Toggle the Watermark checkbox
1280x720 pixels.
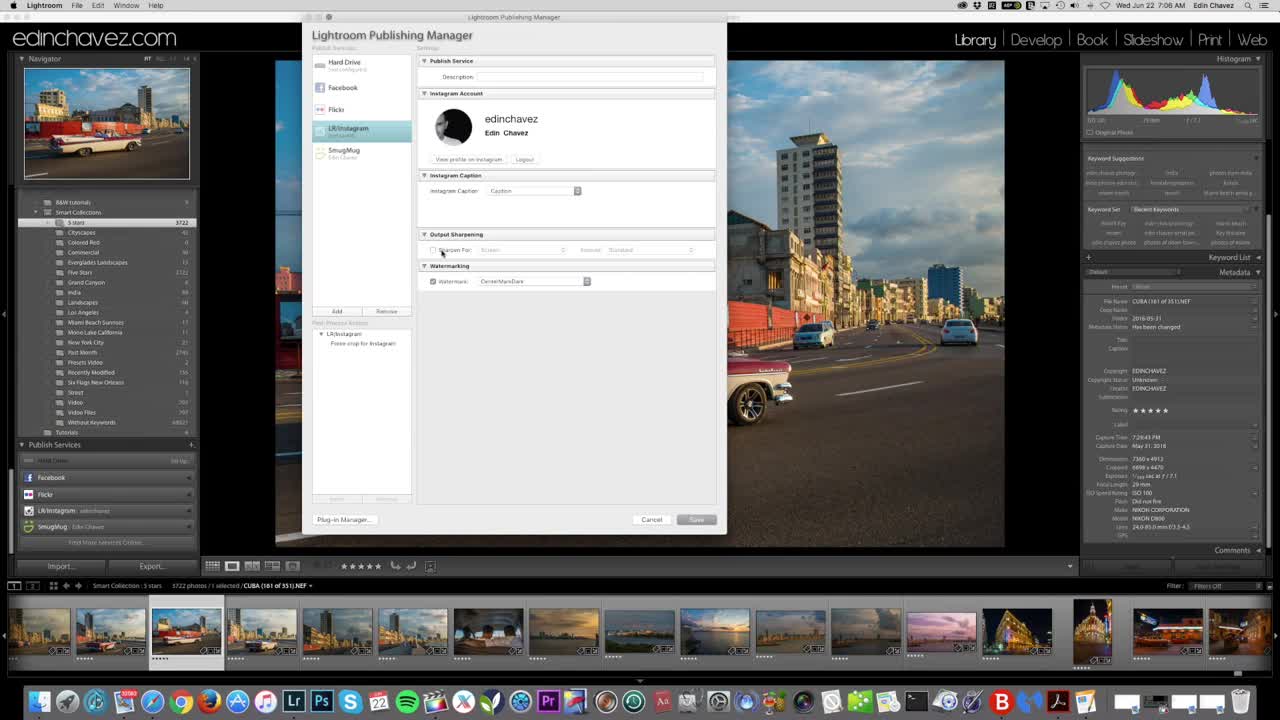click(x=433, y=282)
